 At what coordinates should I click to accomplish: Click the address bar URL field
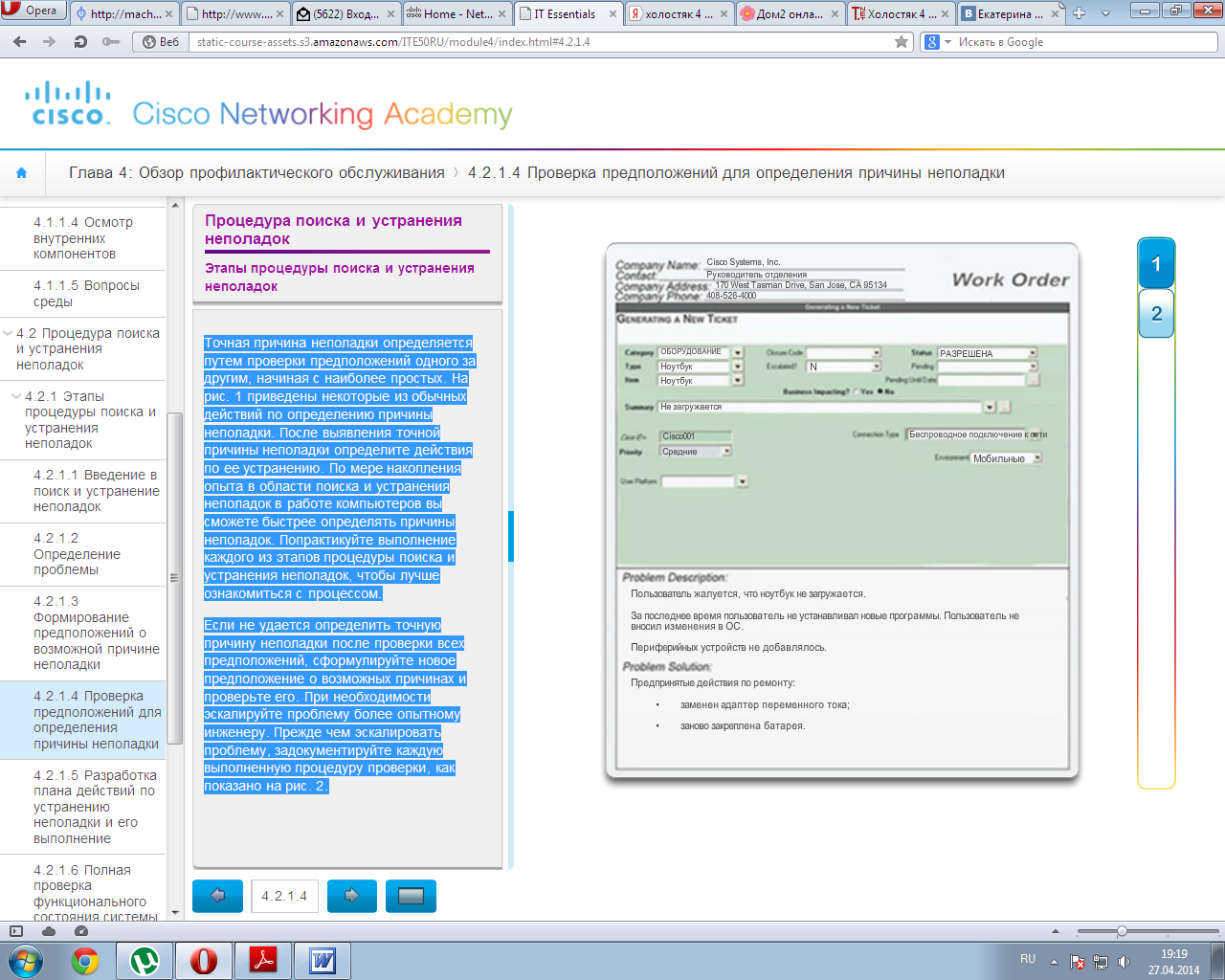pos(541,42)
